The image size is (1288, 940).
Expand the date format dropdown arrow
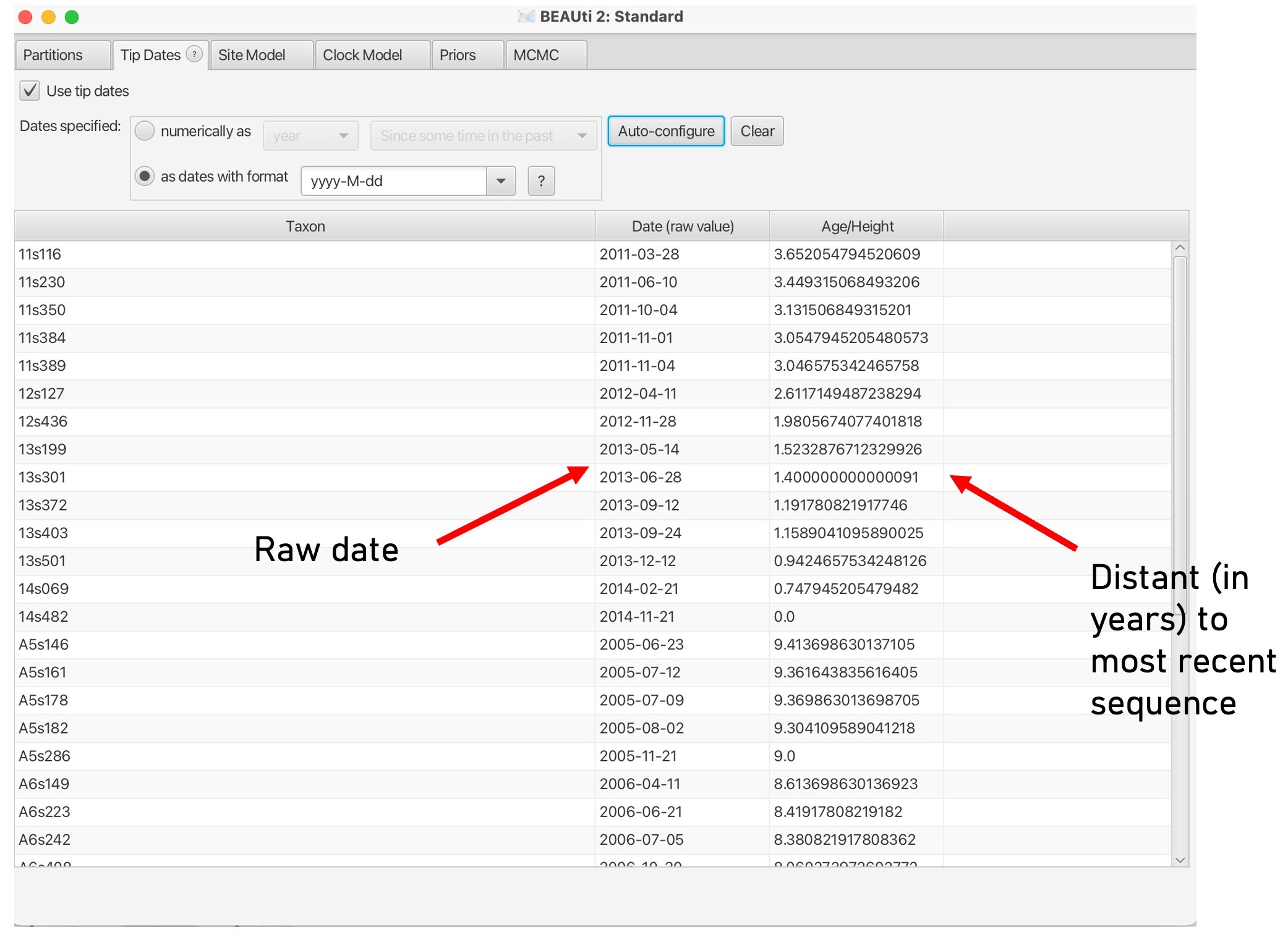click(x=501, y=181)
